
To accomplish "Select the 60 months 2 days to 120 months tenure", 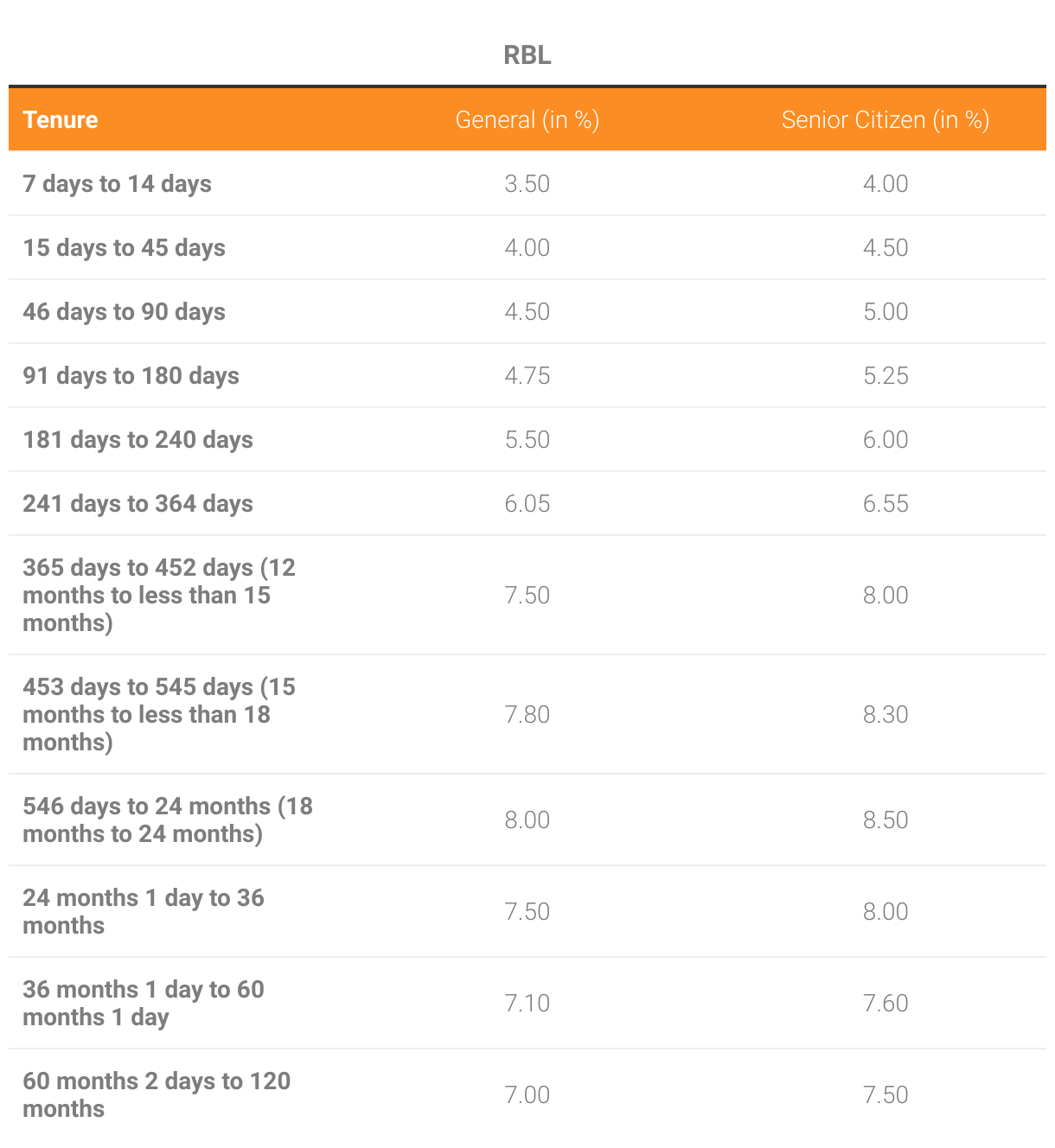I will point(157,1094).
